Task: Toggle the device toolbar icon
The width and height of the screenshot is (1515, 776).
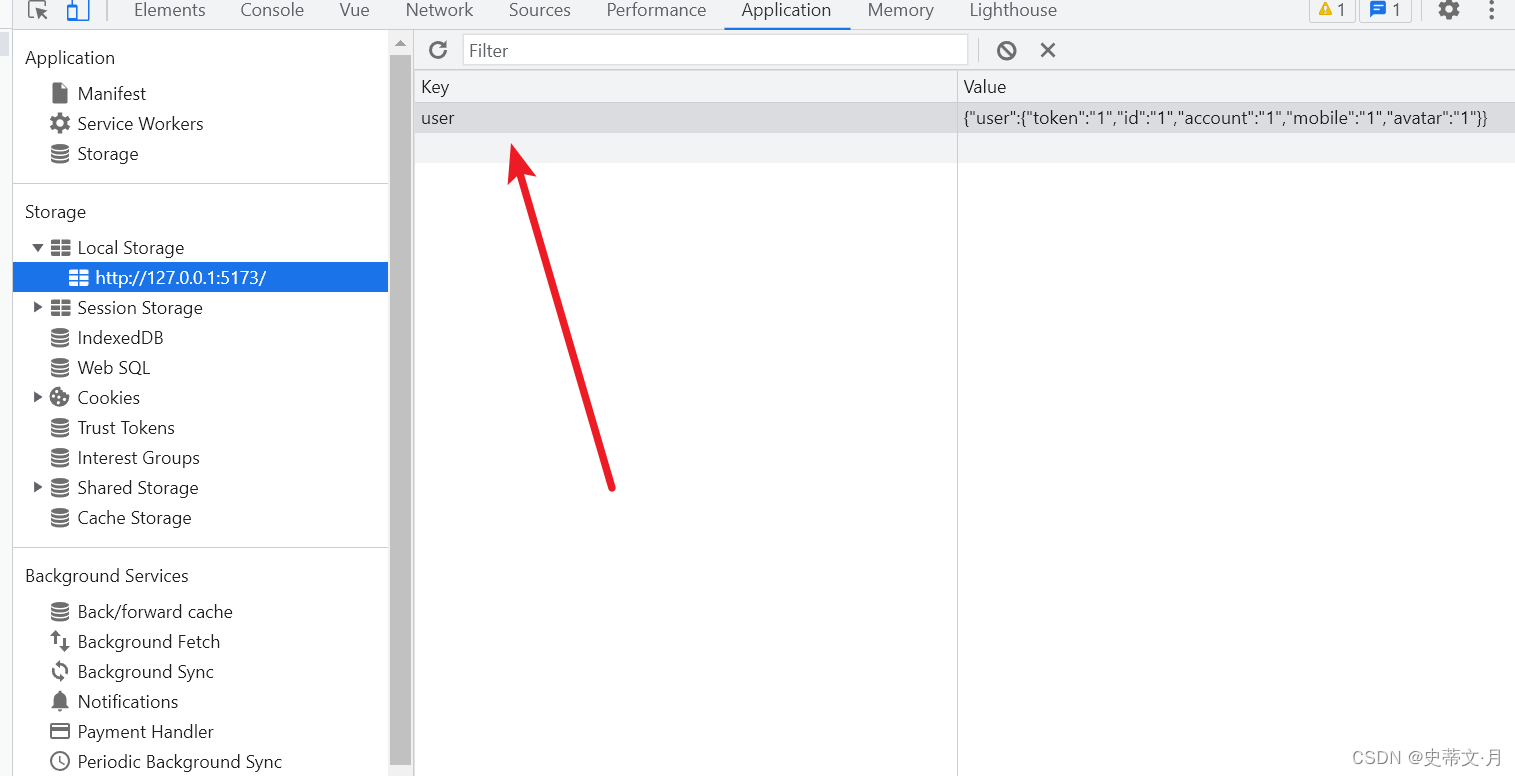Action: pyautogui.click(x=78, y=10)
